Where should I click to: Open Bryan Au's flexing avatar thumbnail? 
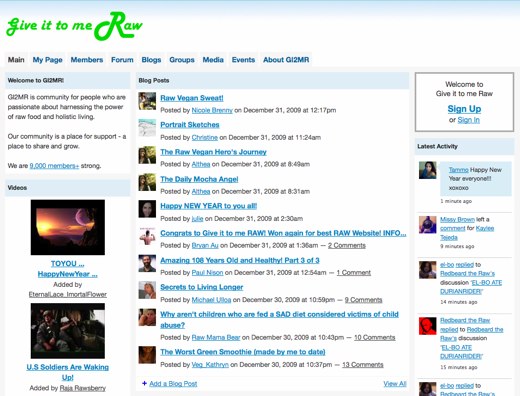click(x=147, y=236)
